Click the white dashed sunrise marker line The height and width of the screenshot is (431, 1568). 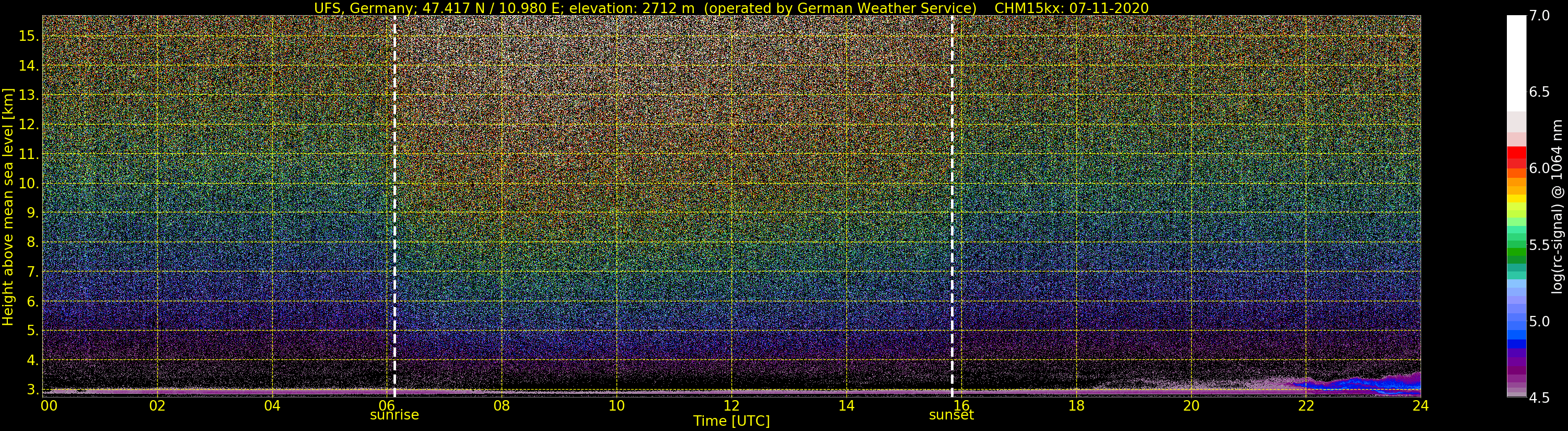(x=394, y=206)
